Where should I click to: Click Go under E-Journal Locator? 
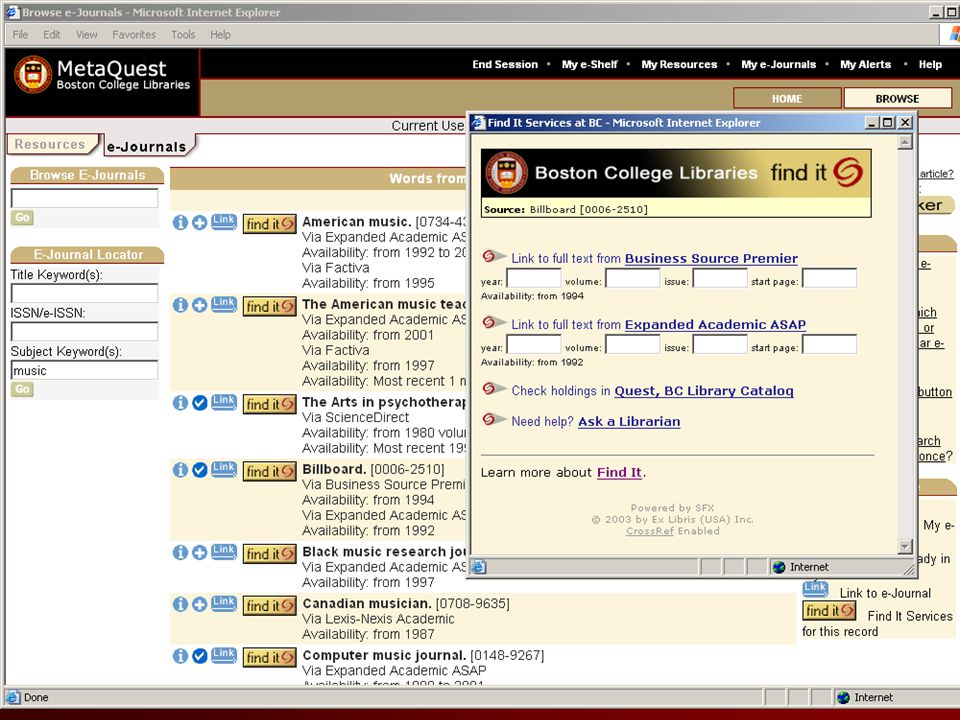[22, 389]
